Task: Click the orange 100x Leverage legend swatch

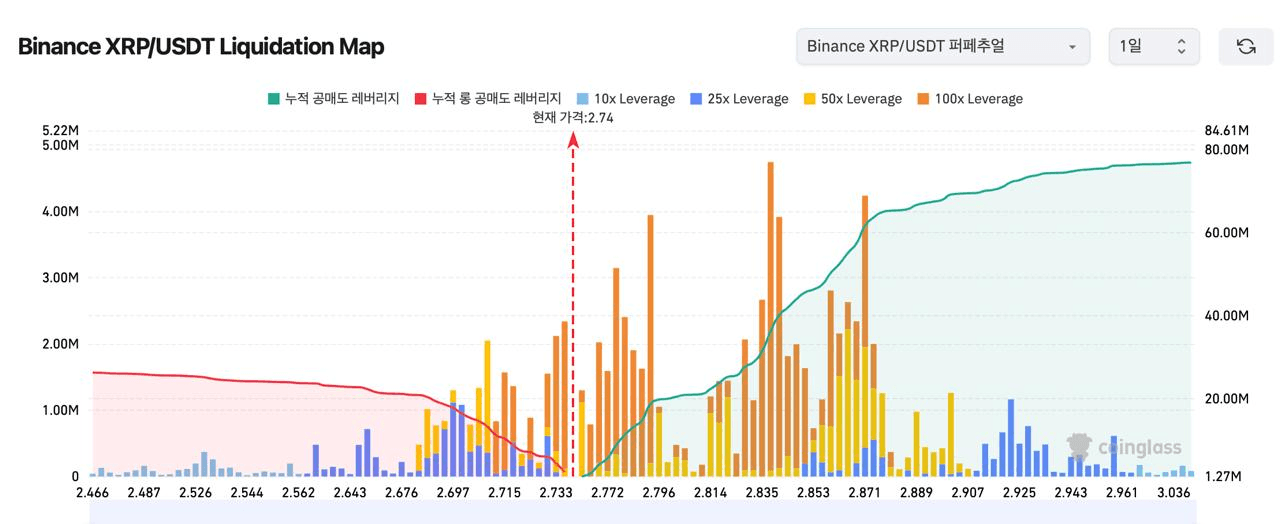Action: point(922,98)
